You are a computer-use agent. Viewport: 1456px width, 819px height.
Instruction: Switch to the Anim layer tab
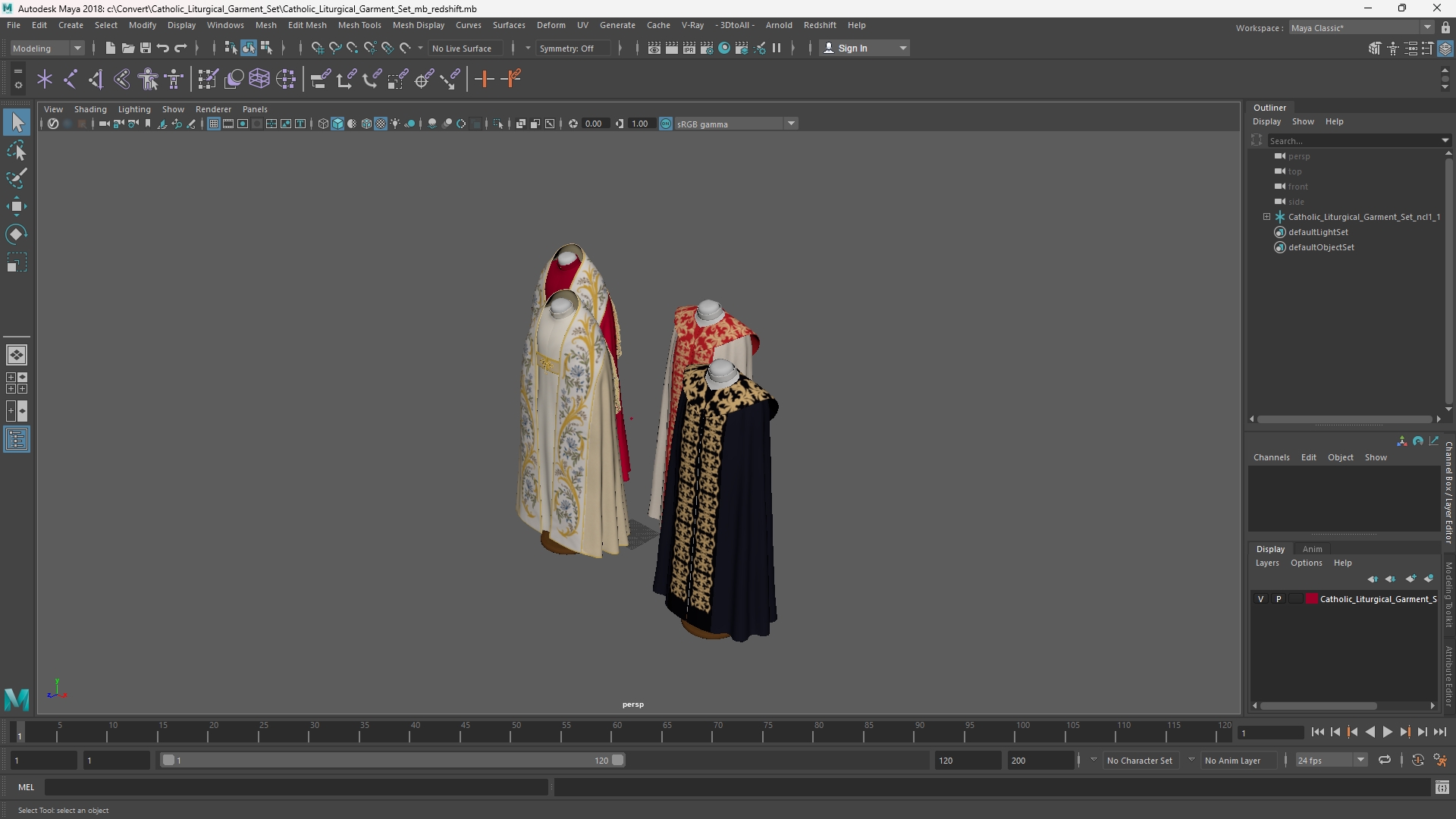click(x=1312, y=549)
